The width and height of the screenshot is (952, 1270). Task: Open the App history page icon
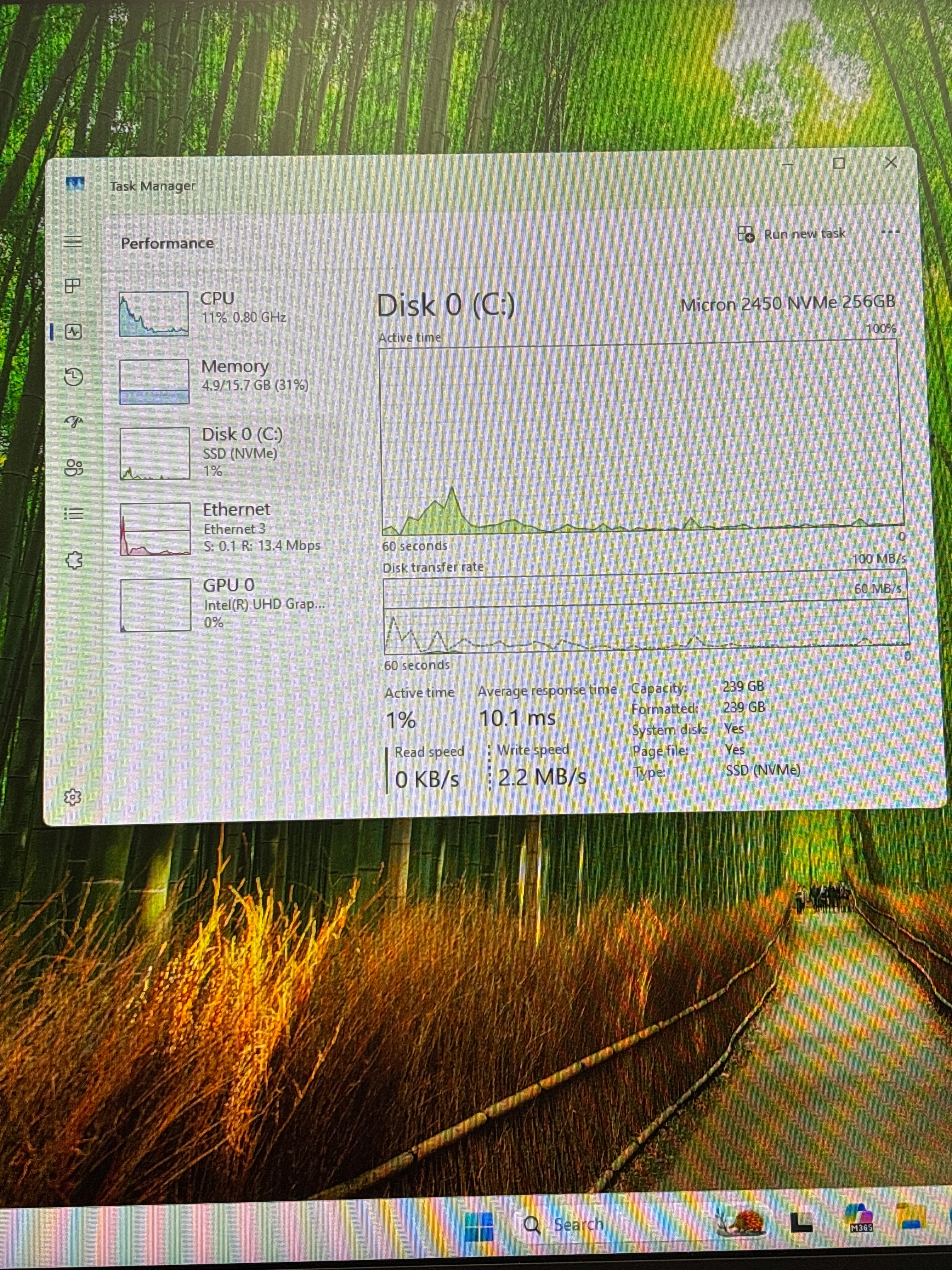pyautogui.click(x=73, y=377)
